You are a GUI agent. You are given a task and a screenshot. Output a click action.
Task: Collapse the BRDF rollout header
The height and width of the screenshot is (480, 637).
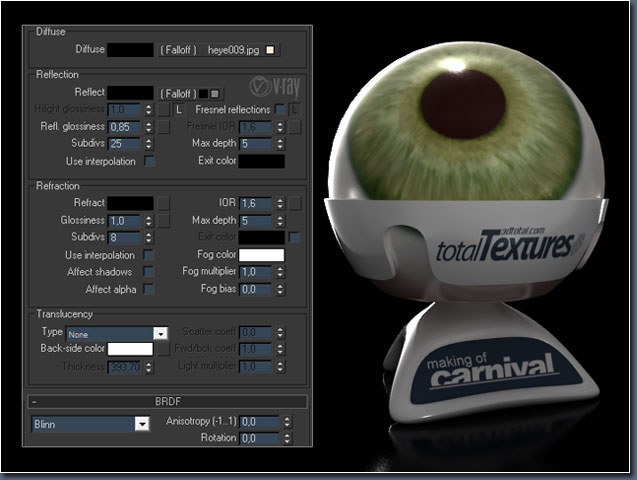[167, 402]
